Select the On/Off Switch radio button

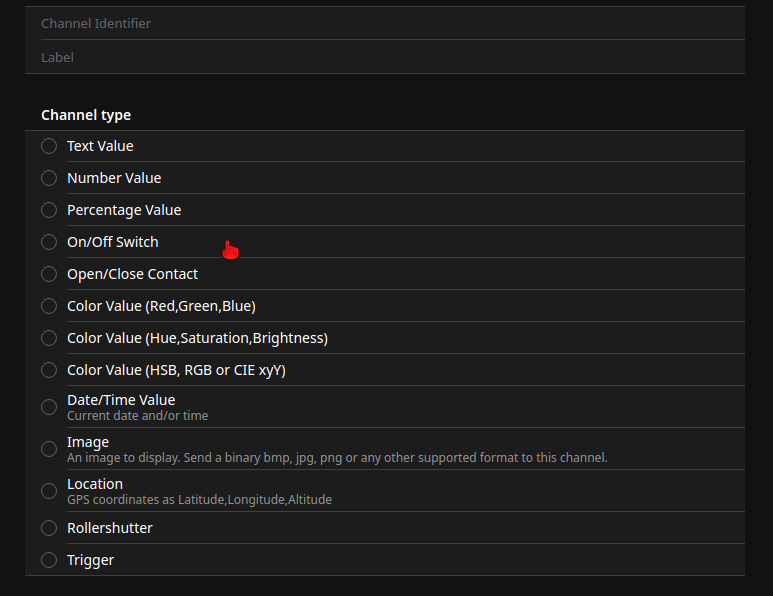coord(49,242)
